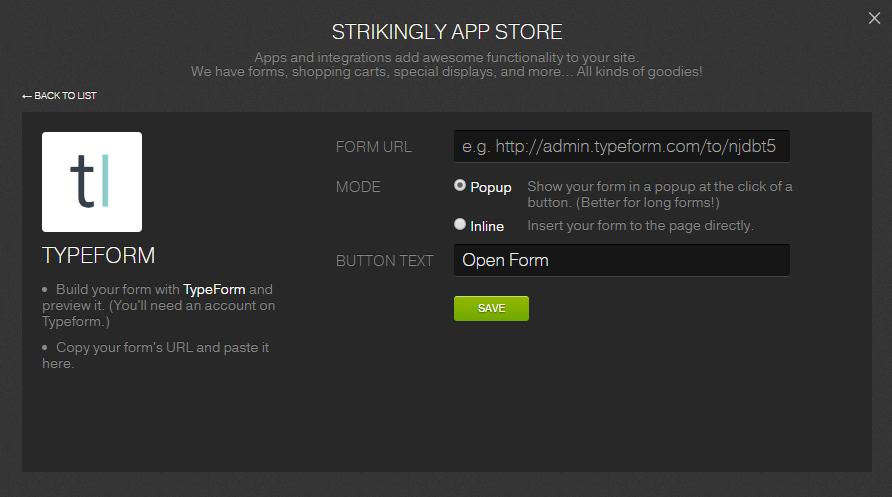Screen dimensions: 892x497
Task: Click the TYPEFORM app title
Action: coord(98,255)
